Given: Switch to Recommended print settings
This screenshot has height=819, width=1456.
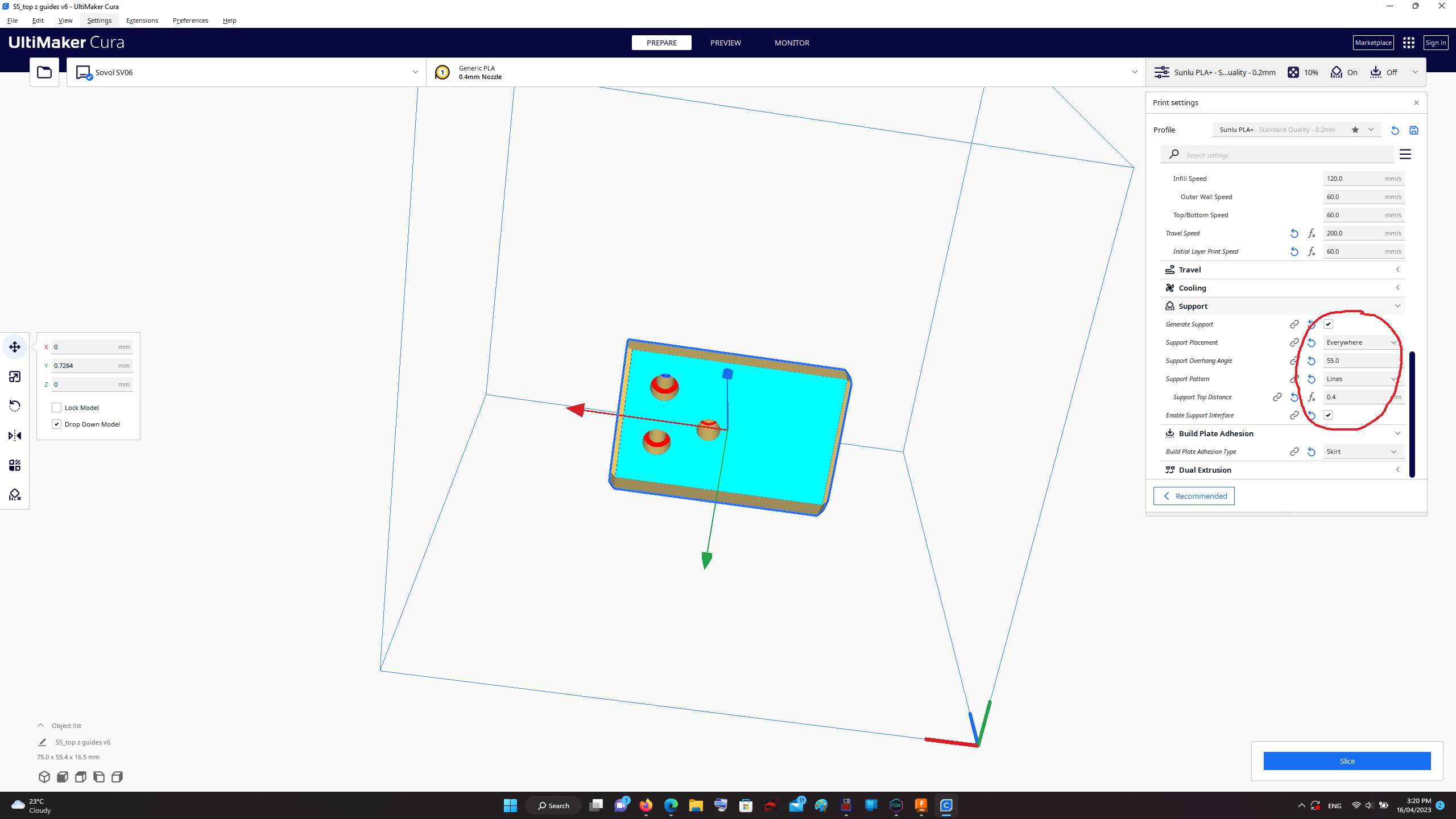Looking at the screenshot, I should point(1194,495).
